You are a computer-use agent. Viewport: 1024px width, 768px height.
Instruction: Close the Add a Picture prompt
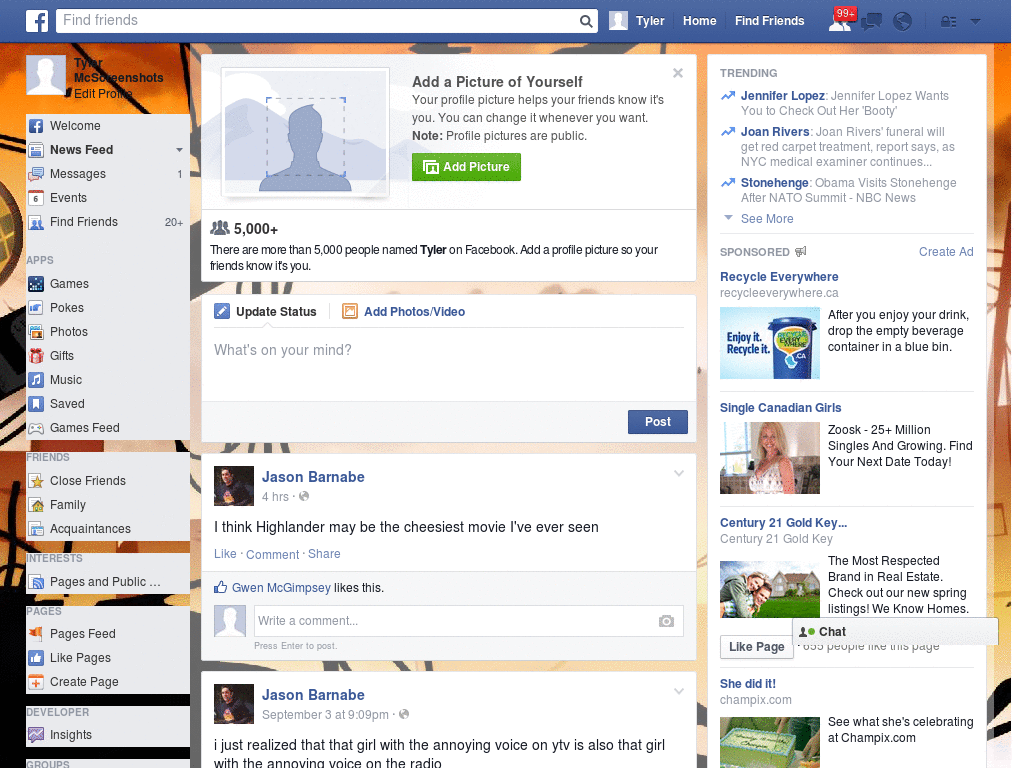coord(678,73)
